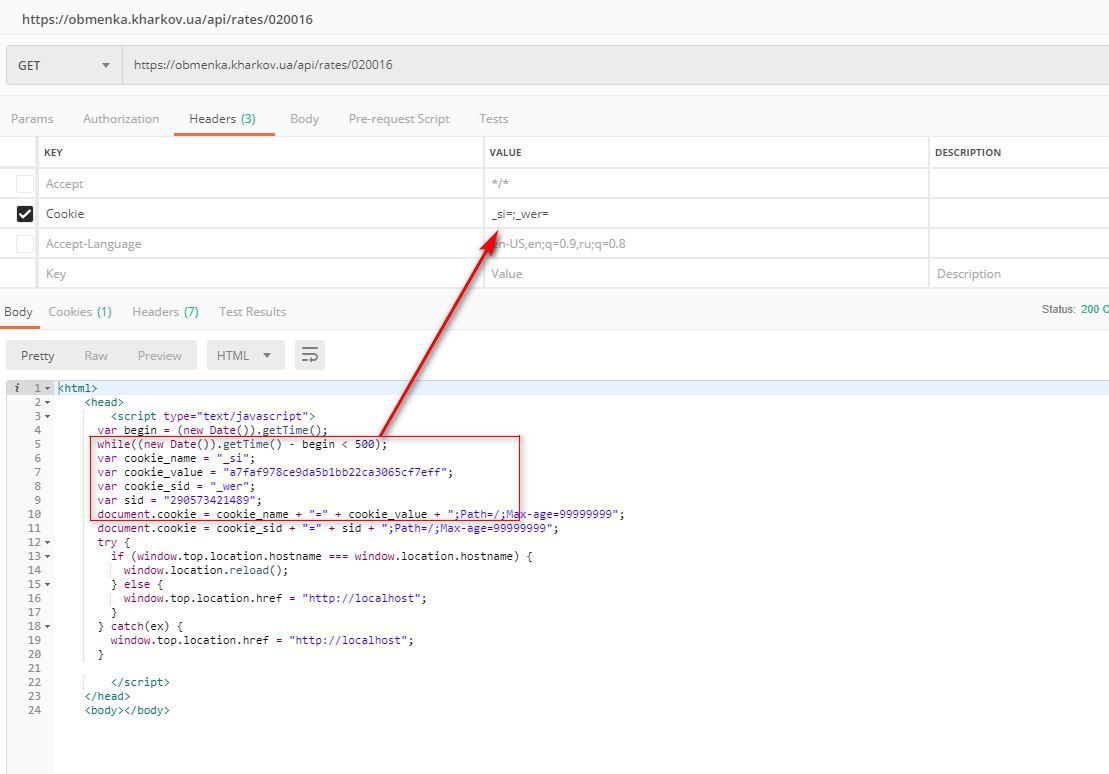Uncheck the Cookie header checkbox
The width and height of the screenshot is (1109, 774).
[x=25, y=214]
